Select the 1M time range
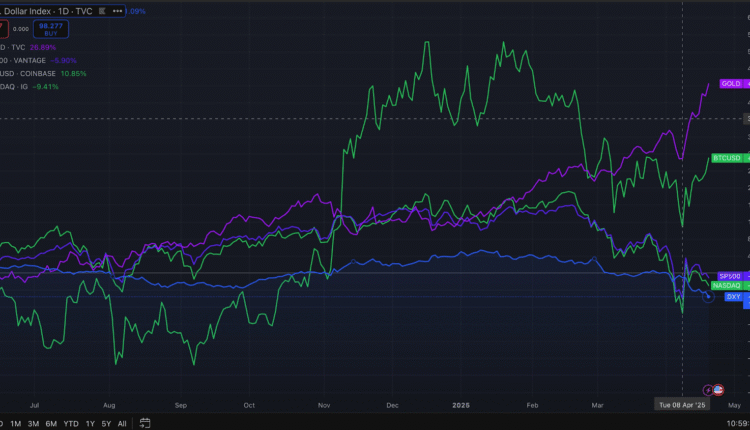This screenshot has width=750, height=430. pos(16,423)
